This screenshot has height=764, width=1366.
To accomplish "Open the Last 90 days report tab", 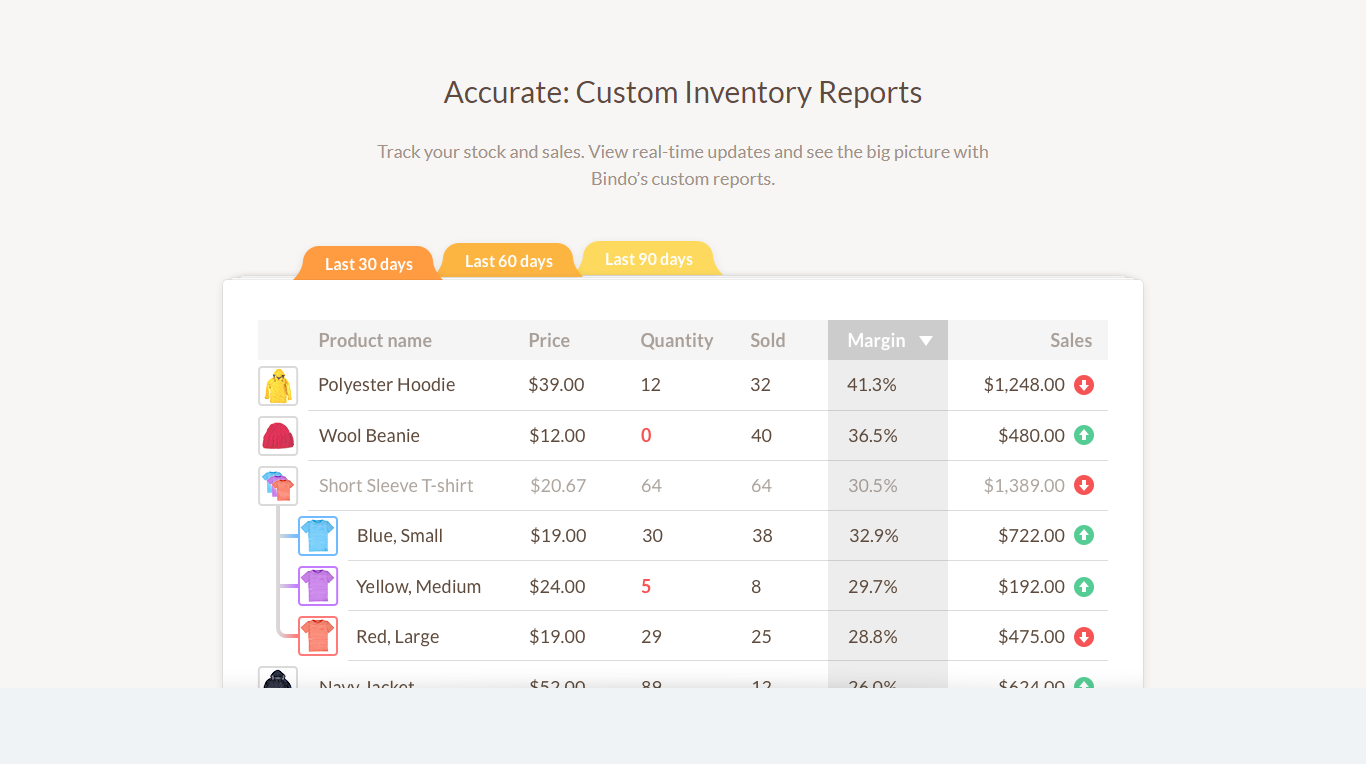I will pyautogui.click(x=648, y=258).
